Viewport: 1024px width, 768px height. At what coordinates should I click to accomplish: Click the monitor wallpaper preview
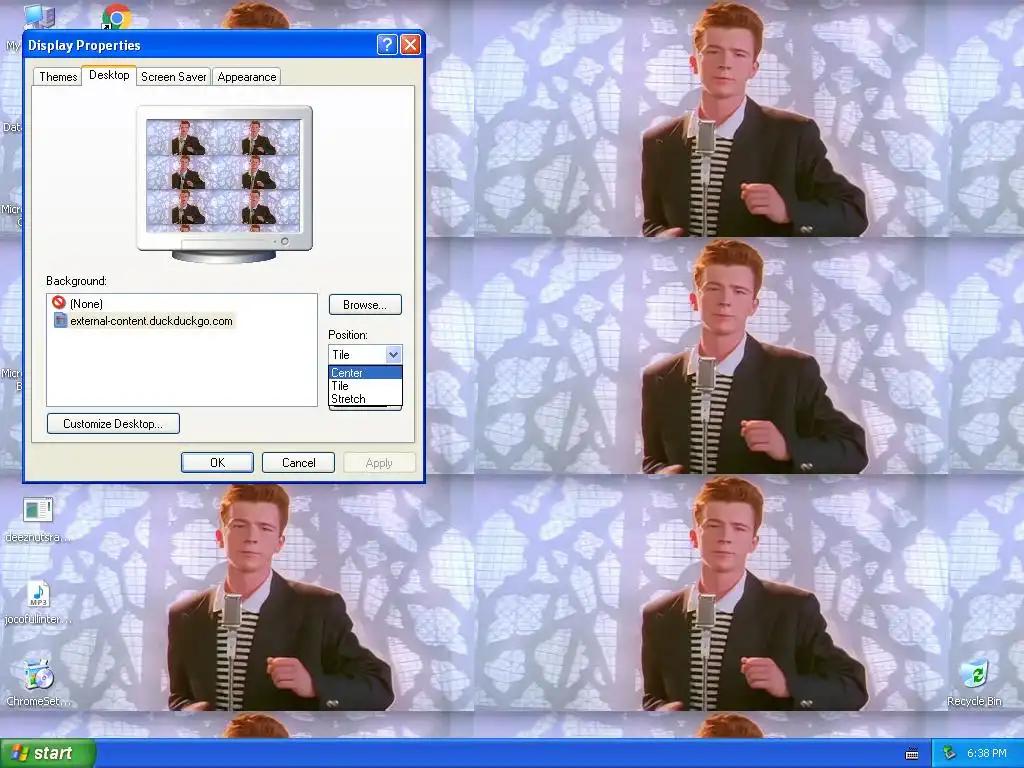click(x=223, y=175)
